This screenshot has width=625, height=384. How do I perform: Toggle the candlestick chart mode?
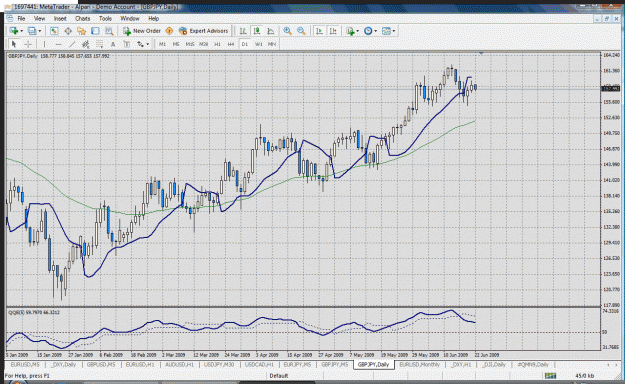257,31
